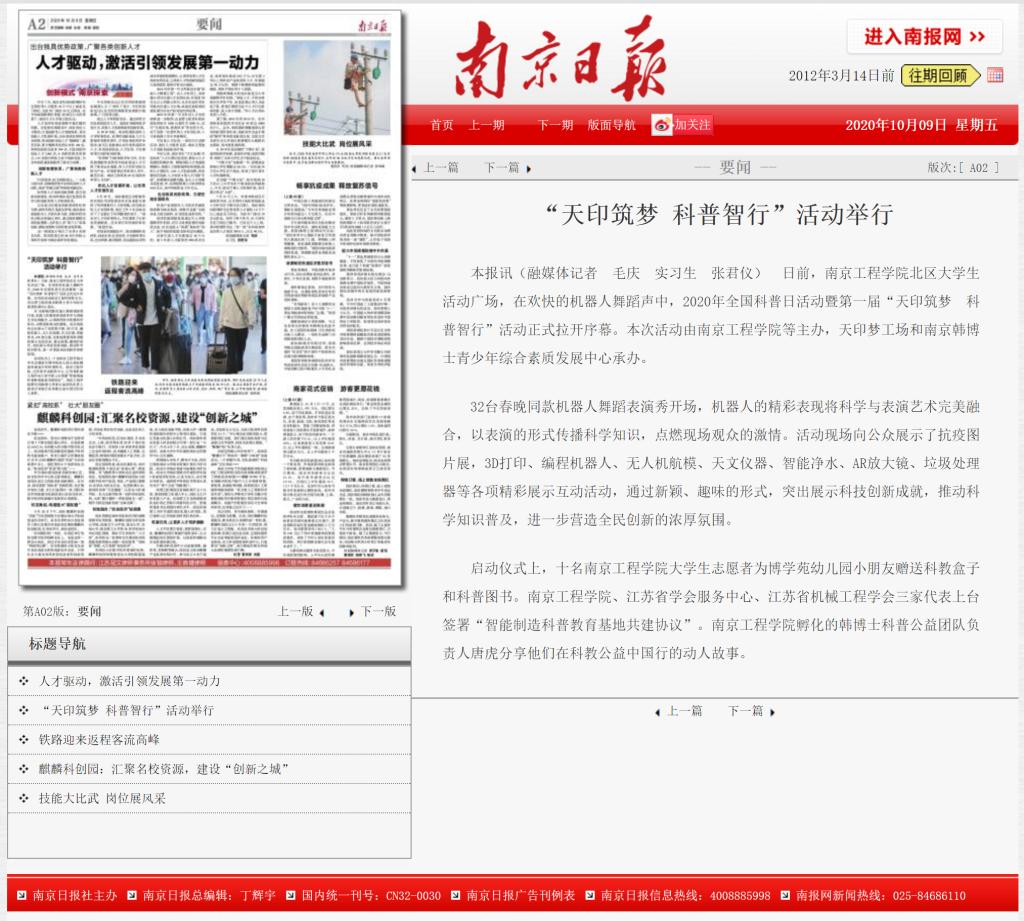This screenshot has height=921, width=1024.
Task: Click the footer icon before 南京日报社主办
Action: 21,895
